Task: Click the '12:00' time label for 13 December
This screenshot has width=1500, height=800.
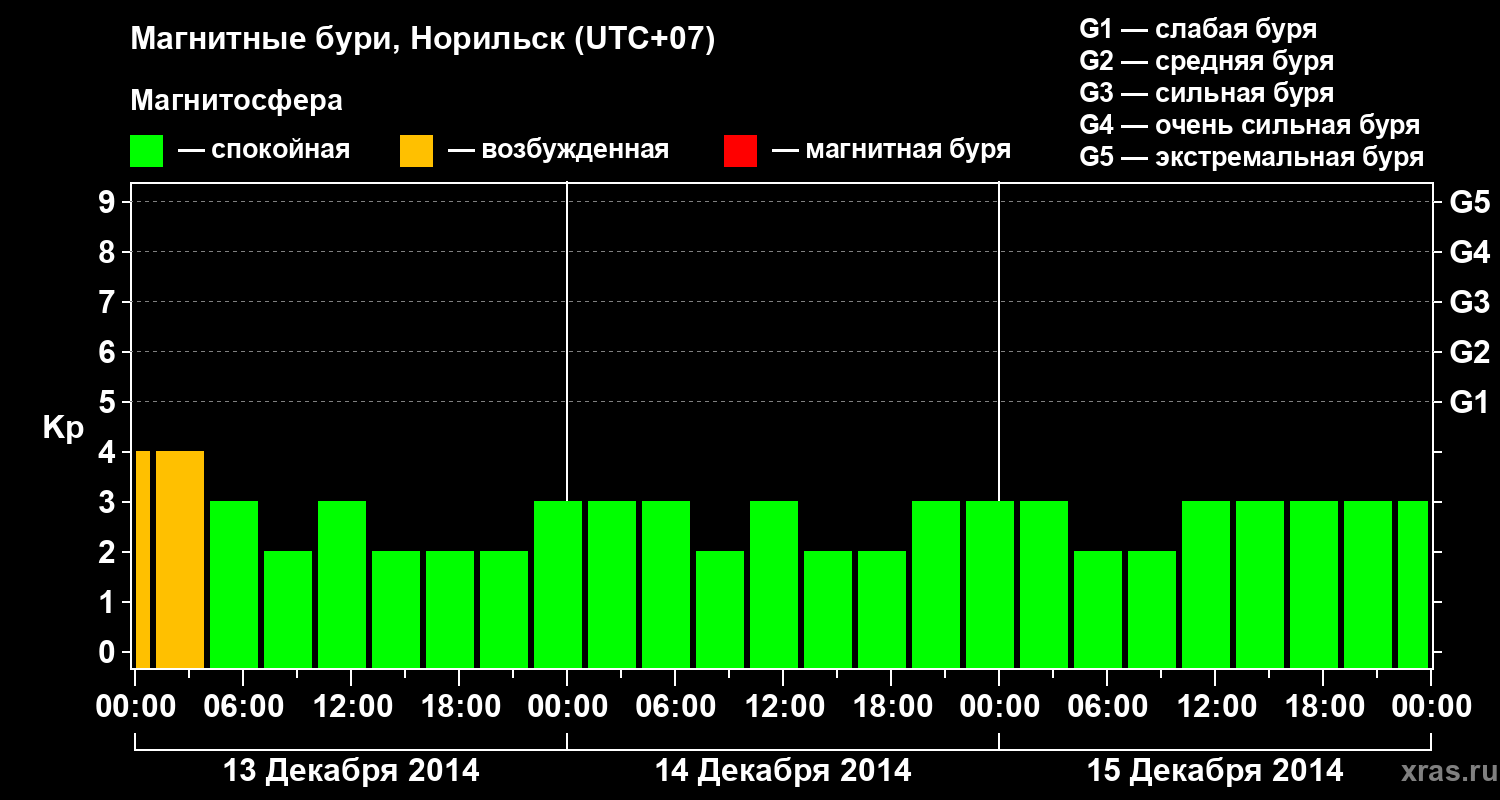Action: point(351,706)
